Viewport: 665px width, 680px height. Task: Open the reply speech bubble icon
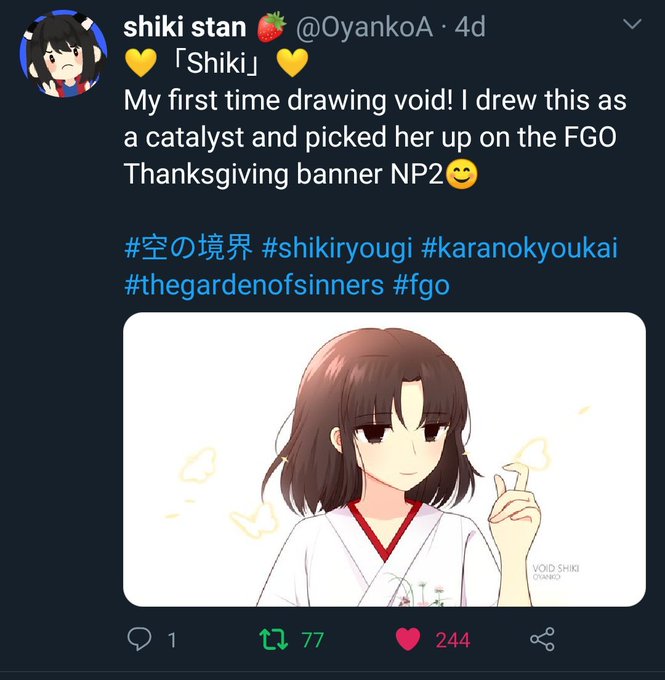139,639
